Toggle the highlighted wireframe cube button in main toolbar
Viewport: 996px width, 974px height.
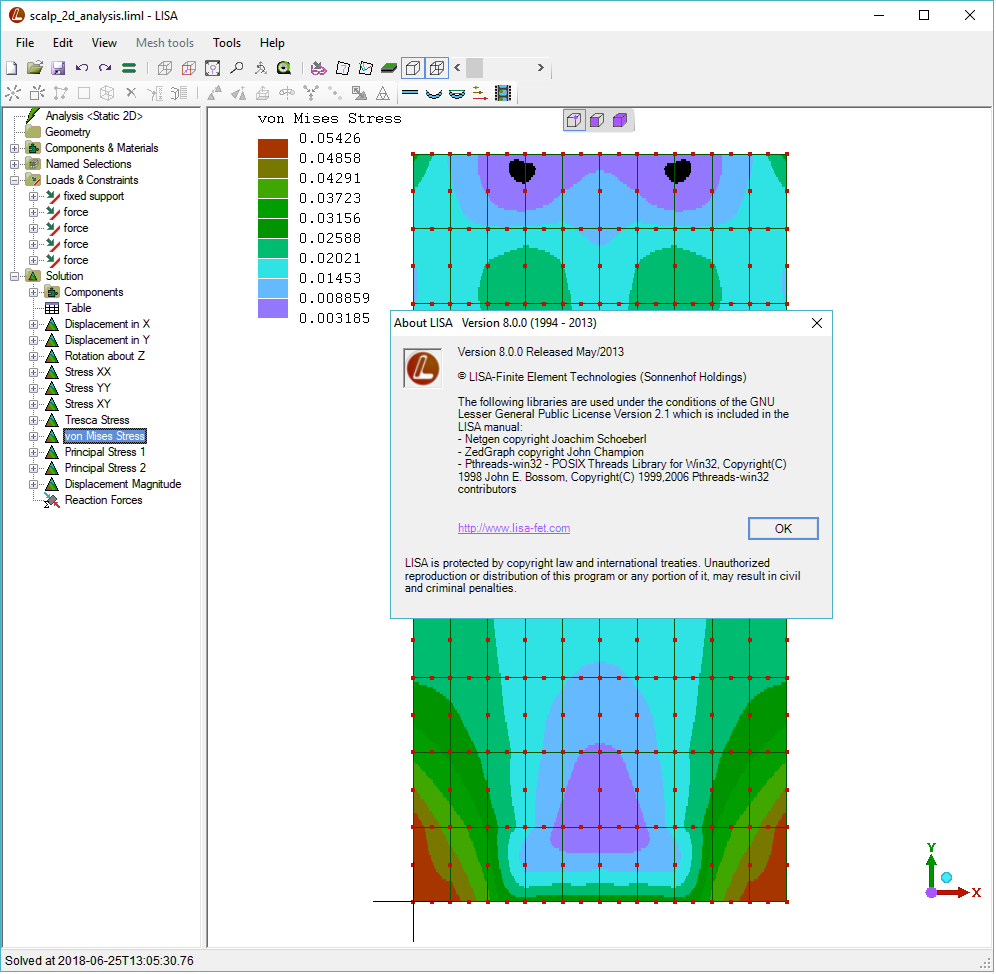436,68
